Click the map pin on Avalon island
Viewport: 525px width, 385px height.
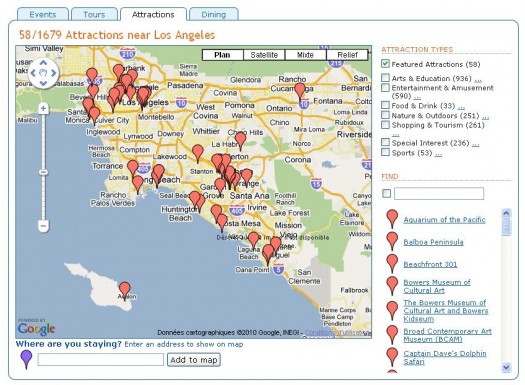[125, 290]
